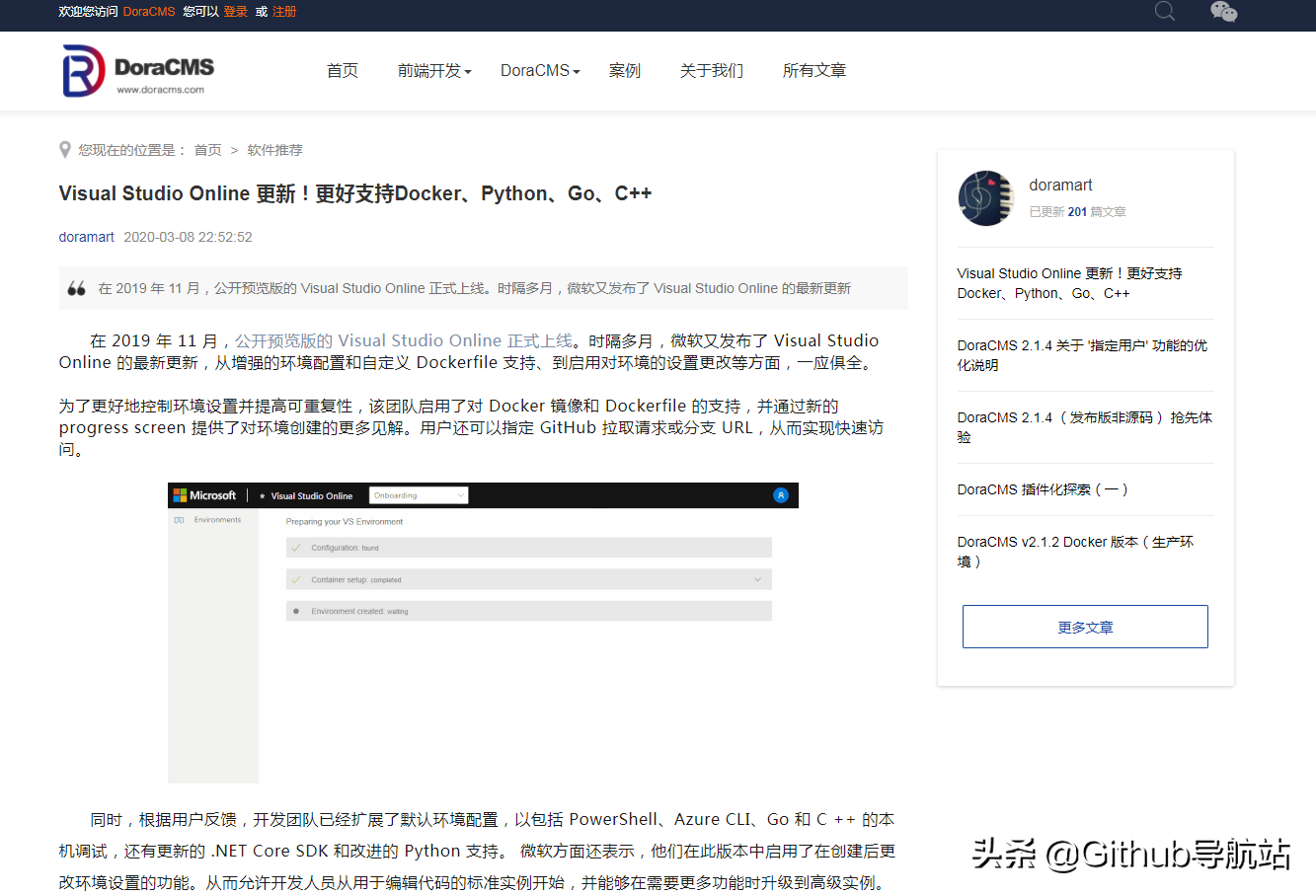This screenshot has width=1316, height=896.
Task: Expand the Container setup row chevron
Action: pyautogui.click(x=757, y=579)
